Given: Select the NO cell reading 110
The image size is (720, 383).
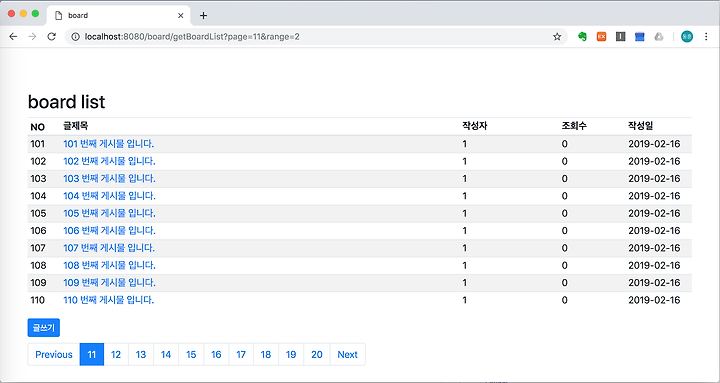Looking at the screenshot, I should tap(38, 300).
